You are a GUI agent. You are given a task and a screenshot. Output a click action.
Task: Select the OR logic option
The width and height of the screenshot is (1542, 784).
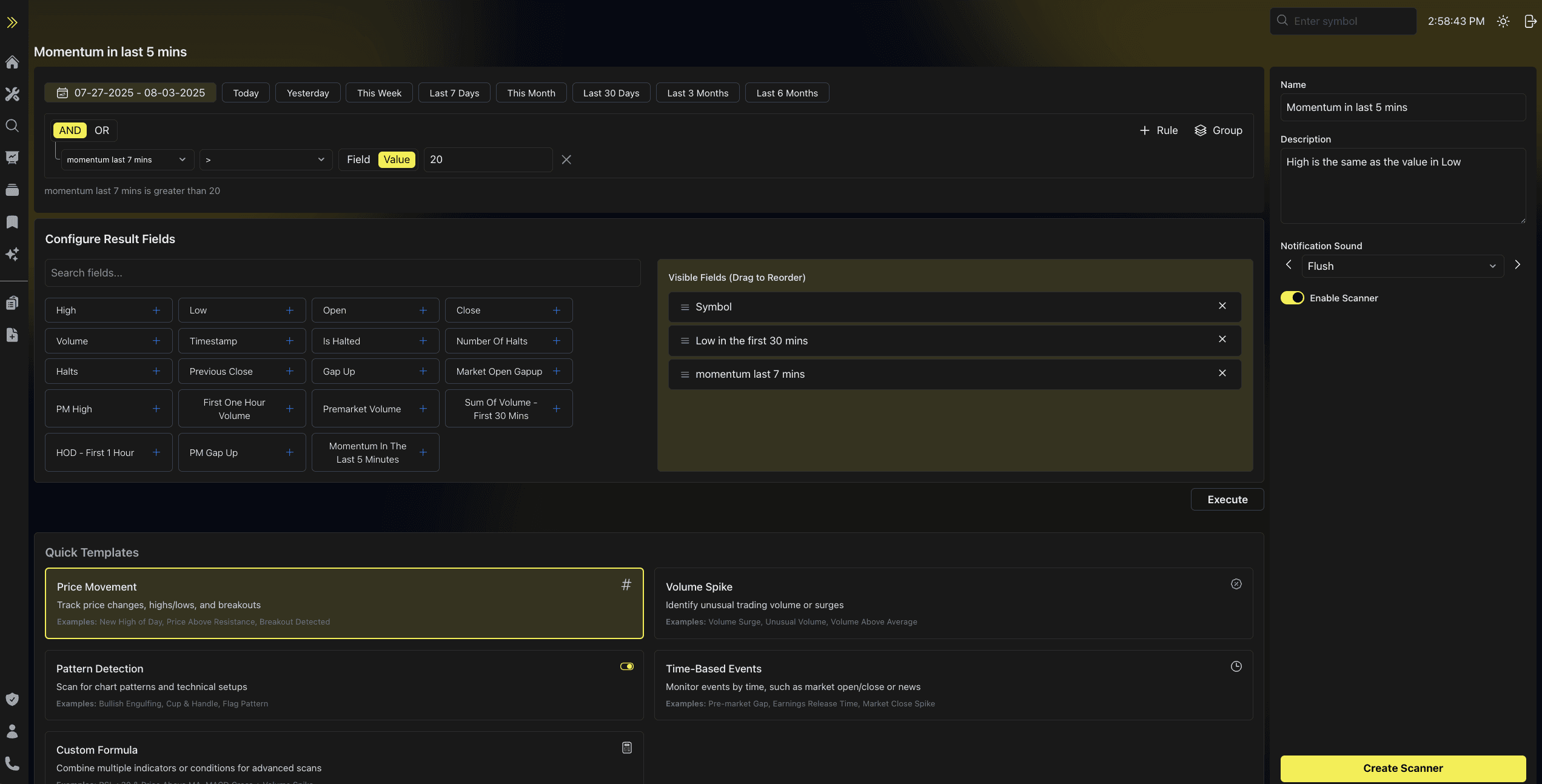(101, 130)
